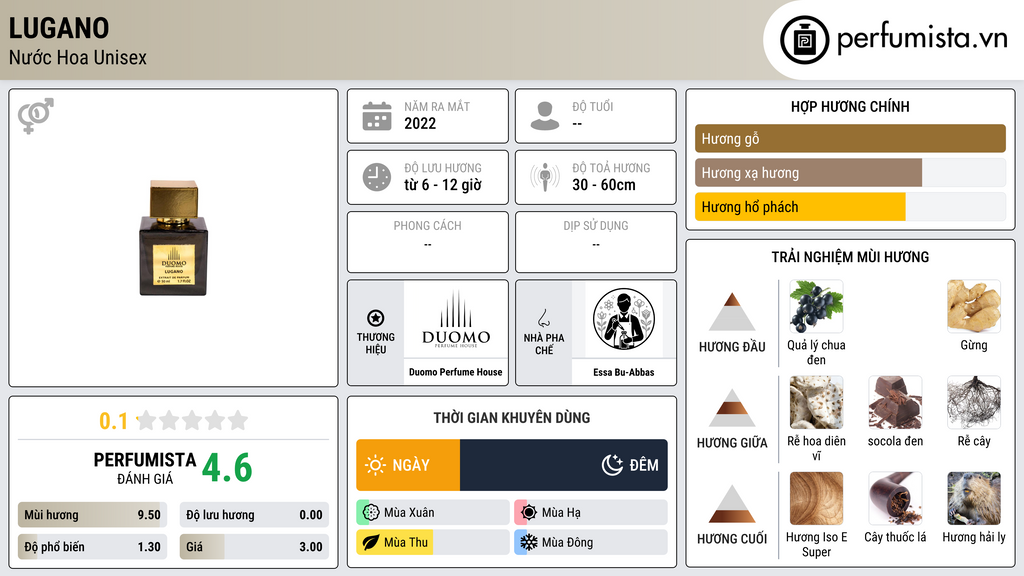
Task: Click the 2022 release year value
Action: pyautogui.click(x=420, y=123)
